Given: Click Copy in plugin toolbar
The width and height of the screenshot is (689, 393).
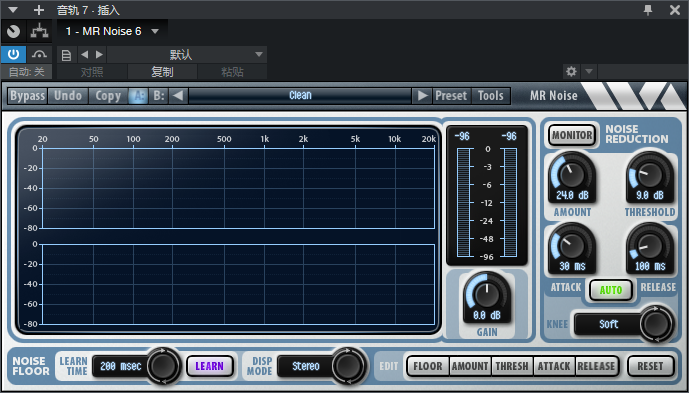Looking at the screenshot, I should point(108,96).
